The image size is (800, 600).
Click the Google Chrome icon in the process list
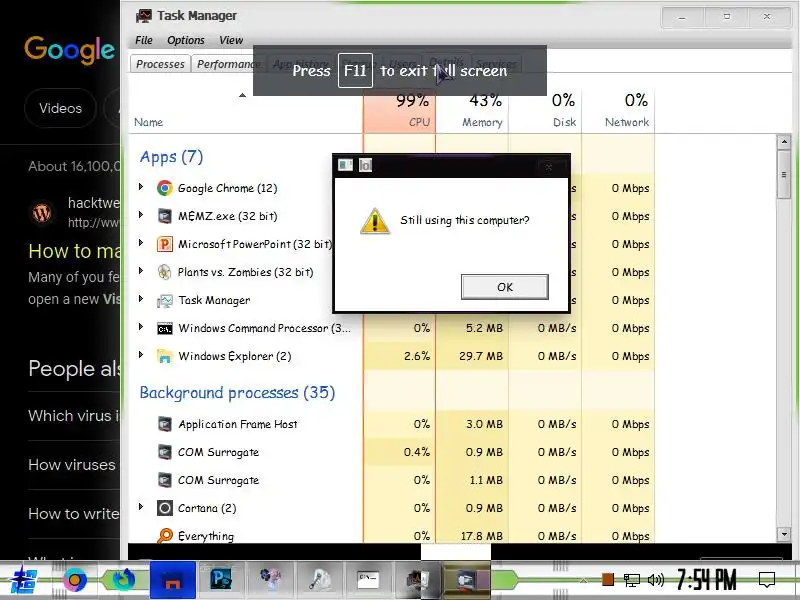coord(164,188)
